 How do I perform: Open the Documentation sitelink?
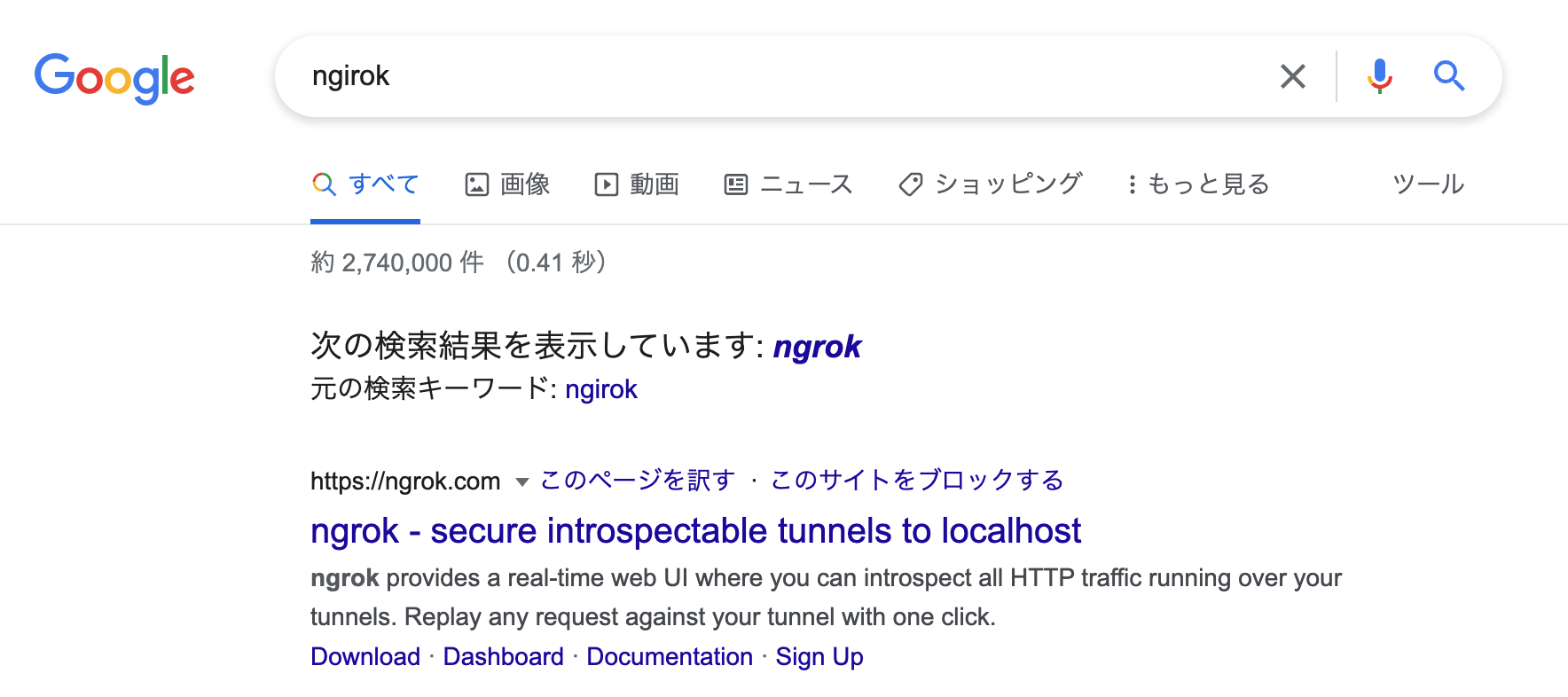pyautogui.click(x=670, y=657)
